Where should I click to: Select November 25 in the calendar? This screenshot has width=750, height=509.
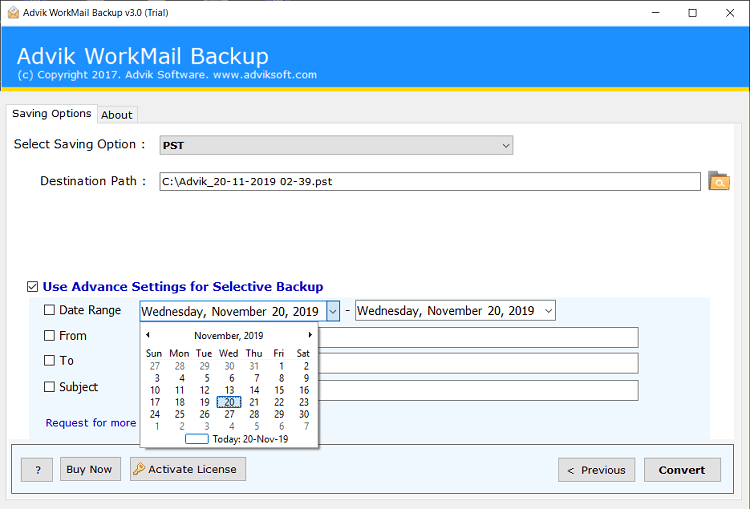[x=179, y=414]
